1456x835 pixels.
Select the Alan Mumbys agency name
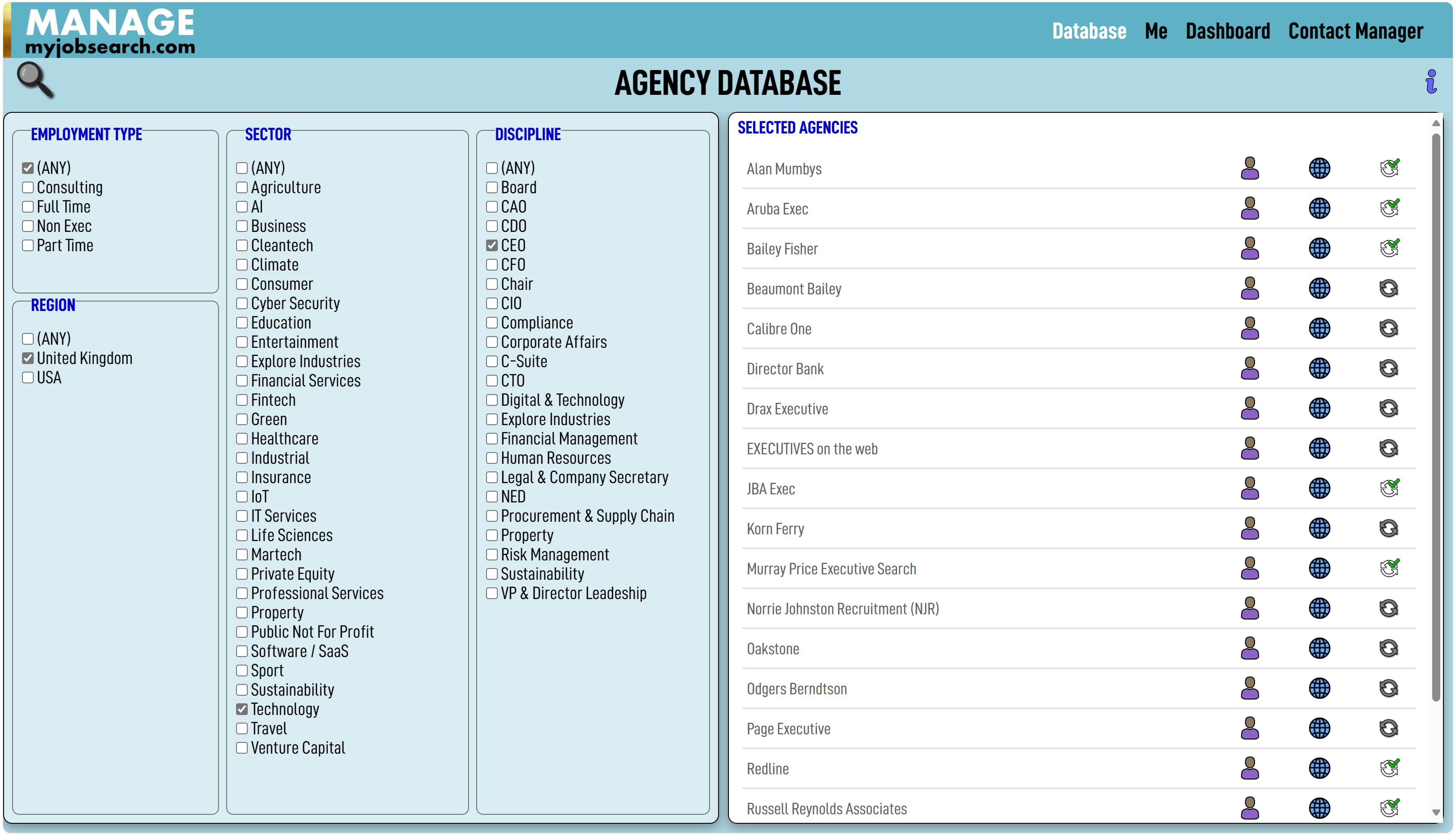(784, 169)
